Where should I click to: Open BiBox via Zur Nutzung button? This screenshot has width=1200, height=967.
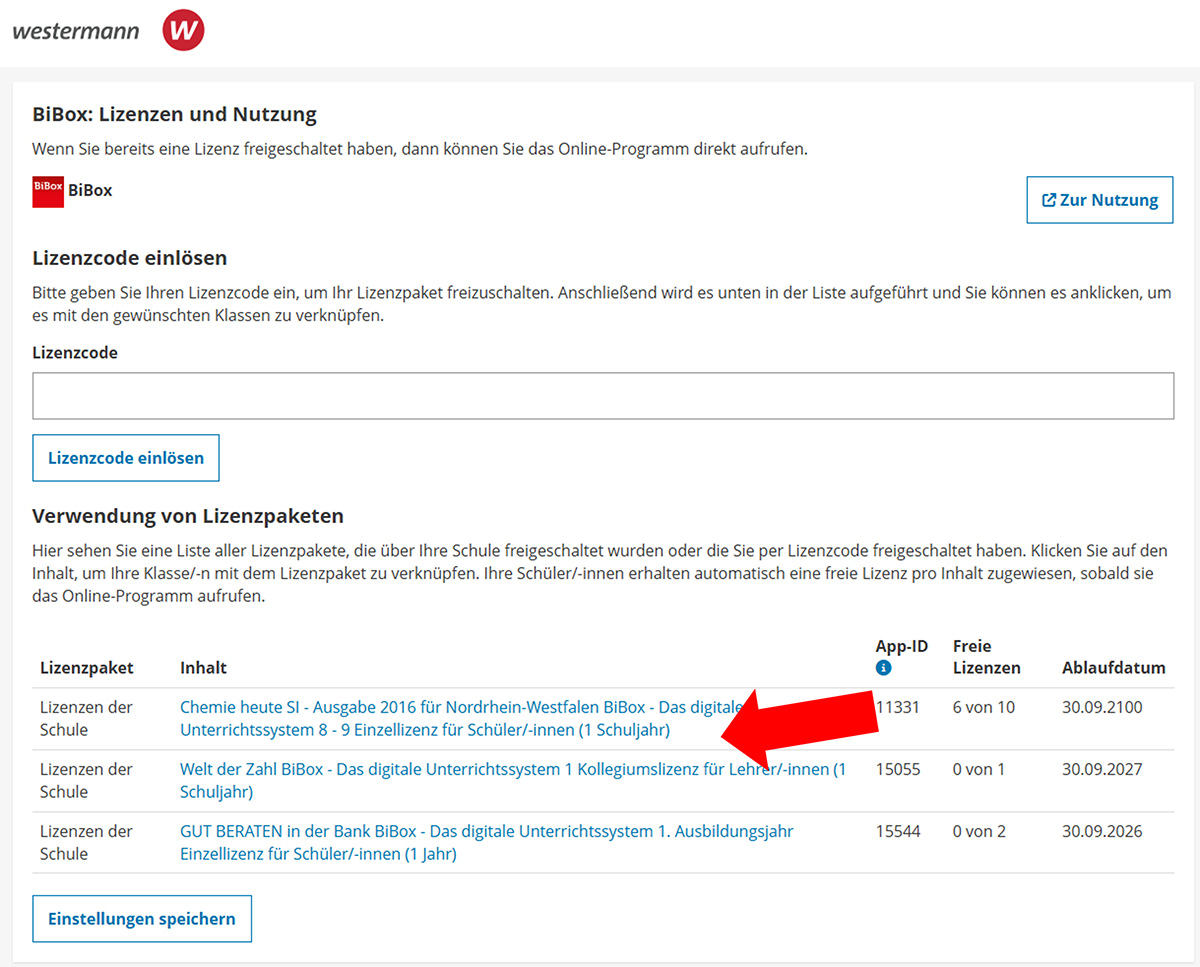click(x=1100, y=200)
